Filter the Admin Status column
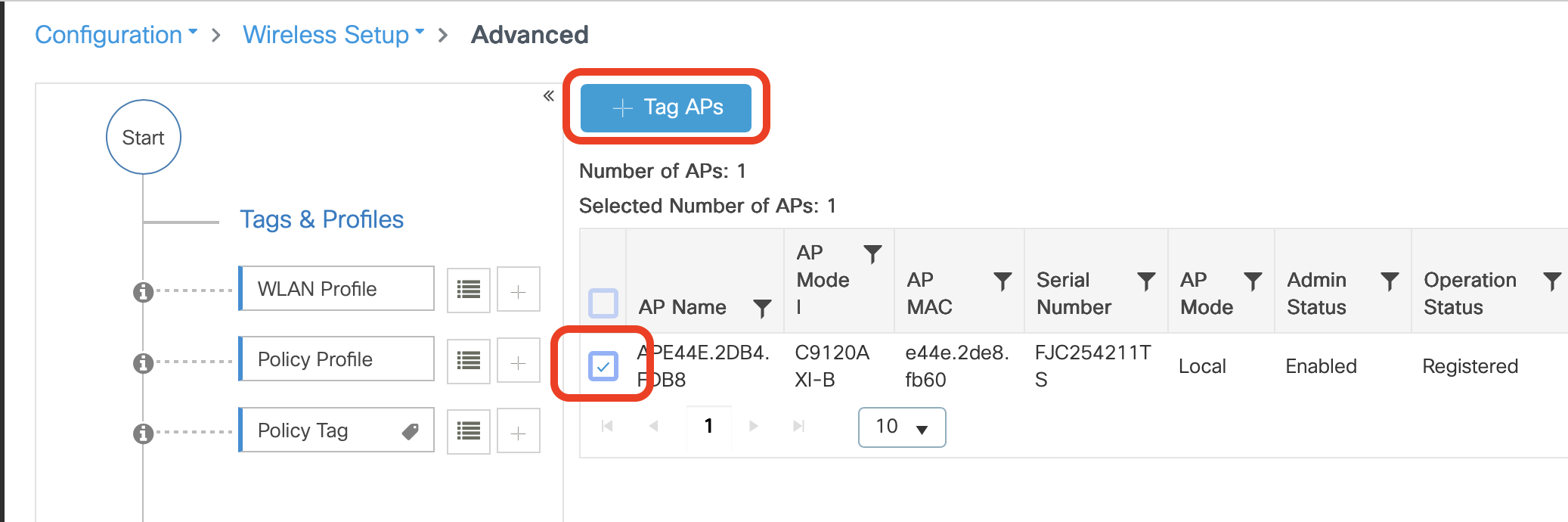Viewport: 1568px width, 522px height. [x=1389, y=281]
